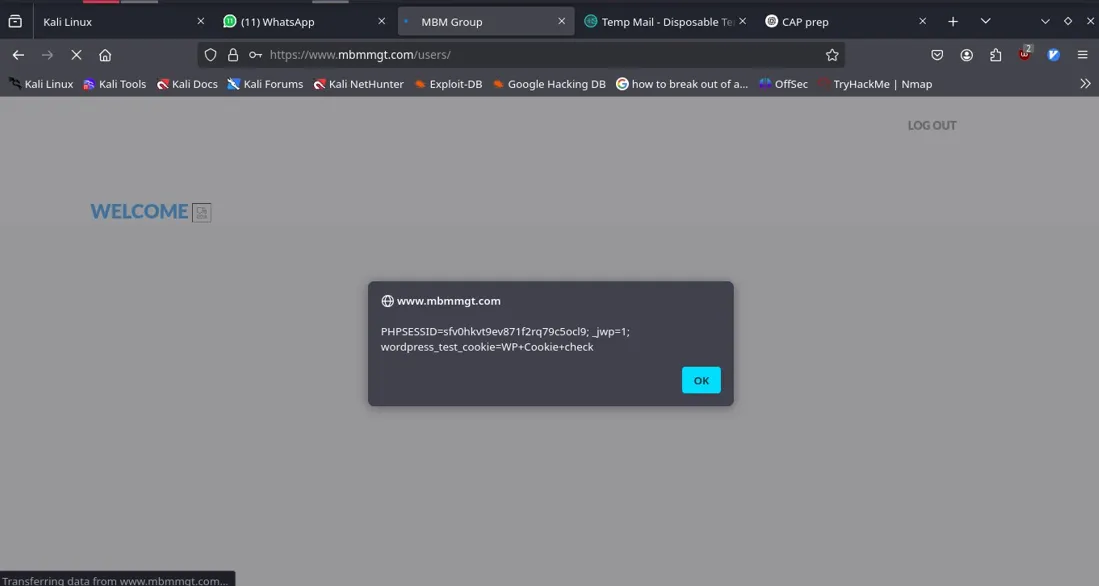Bookmark this page with the star icon
Viewport: 1099px width, 586px height.
click(832, 55)
